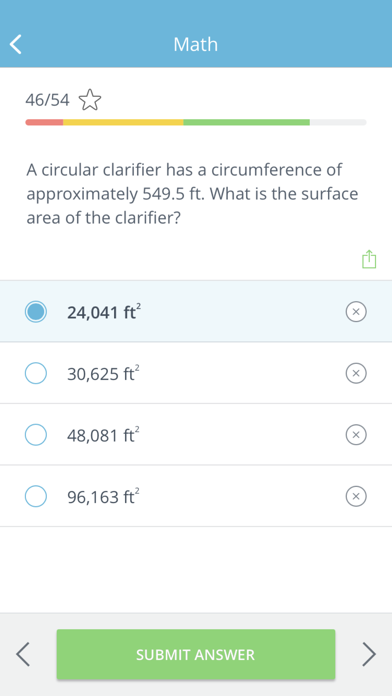The image size is (392, 696).
Task: Bookmark the question with the star icon
Action: (x=90, y=100)
